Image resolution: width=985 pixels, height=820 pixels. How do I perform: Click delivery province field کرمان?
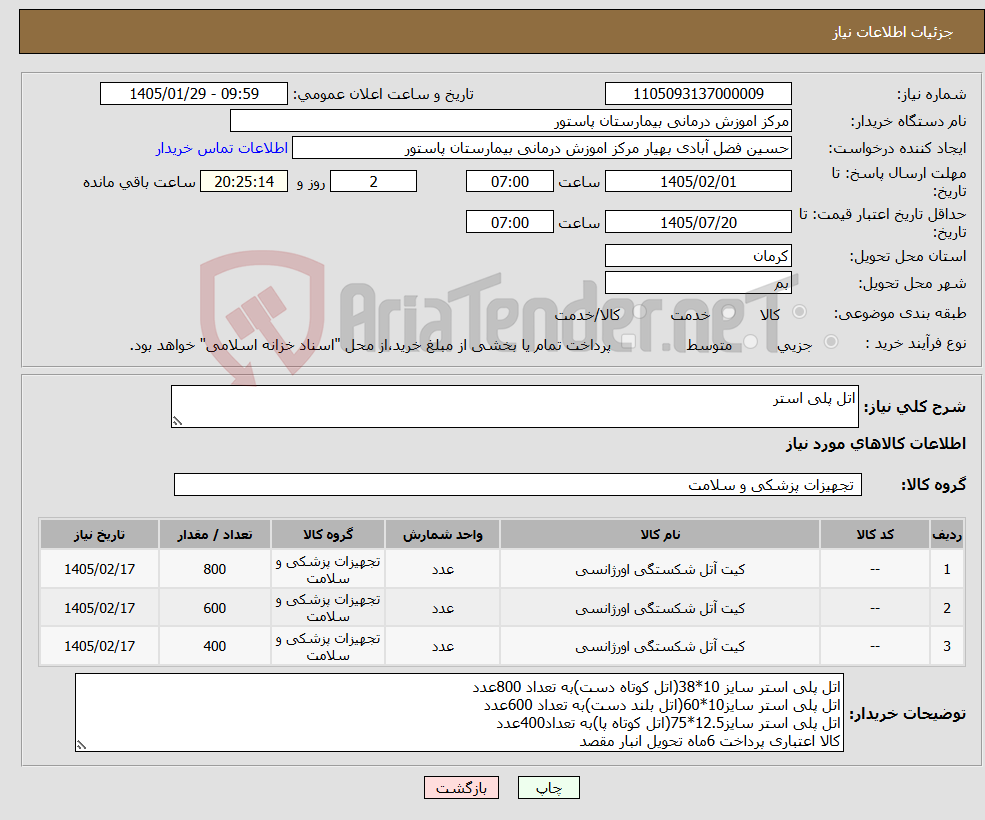click(698, 256)
